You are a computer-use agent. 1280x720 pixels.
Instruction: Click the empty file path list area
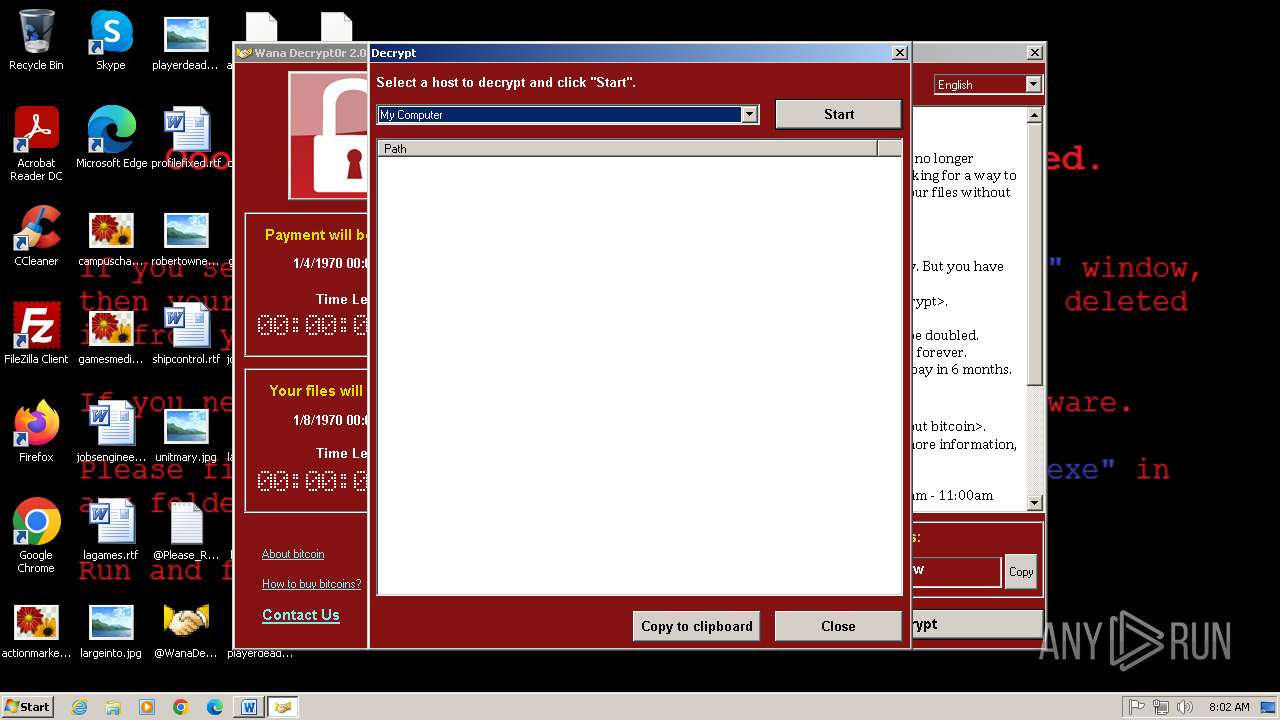coord(639,375)
